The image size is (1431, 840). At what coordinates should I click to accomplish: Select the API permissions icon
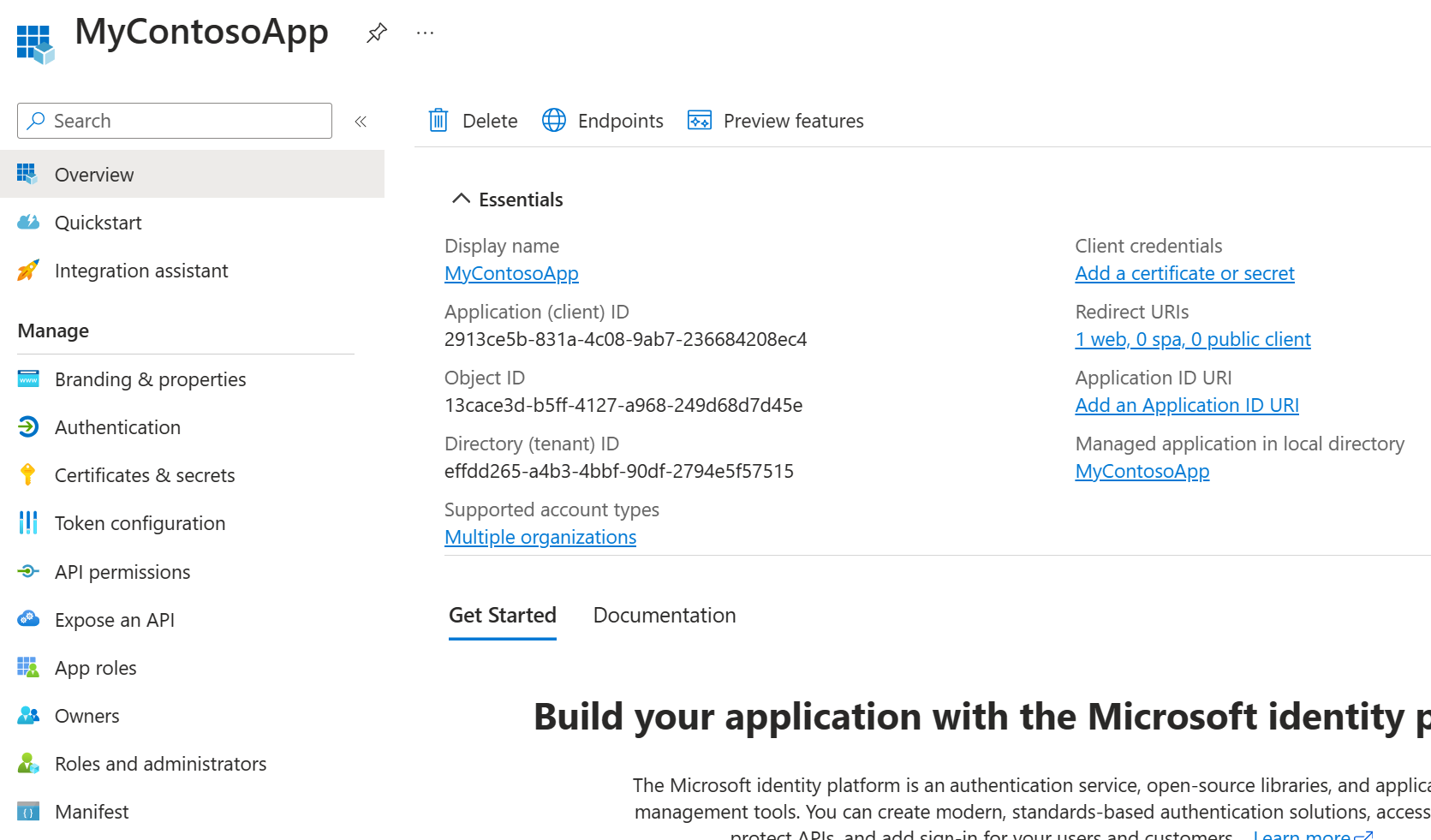pyautogui.click(x=27, y=571)
